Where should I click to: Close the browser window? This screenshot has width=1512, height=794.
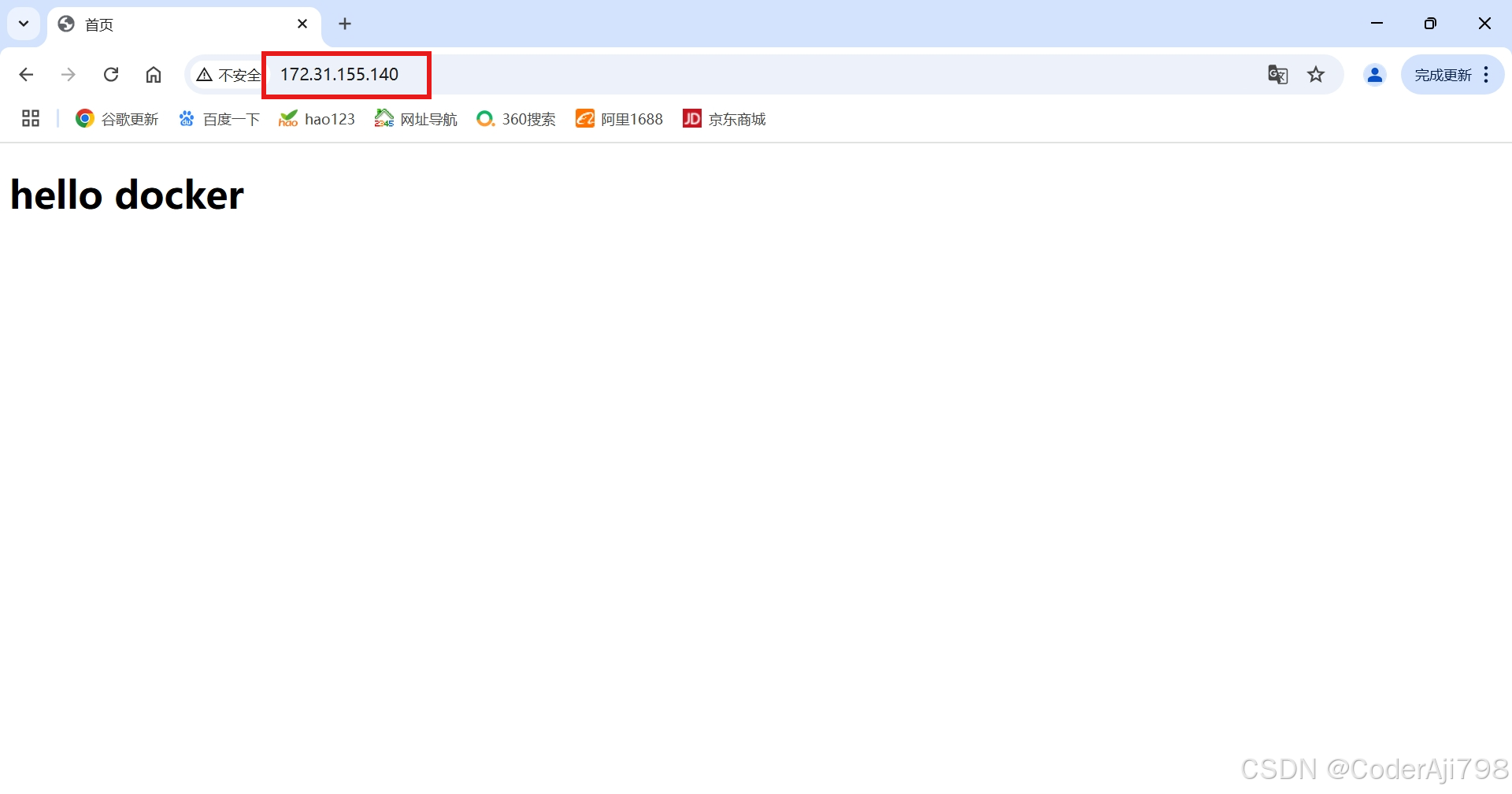pyautogui.click(x=1484, y=24)
